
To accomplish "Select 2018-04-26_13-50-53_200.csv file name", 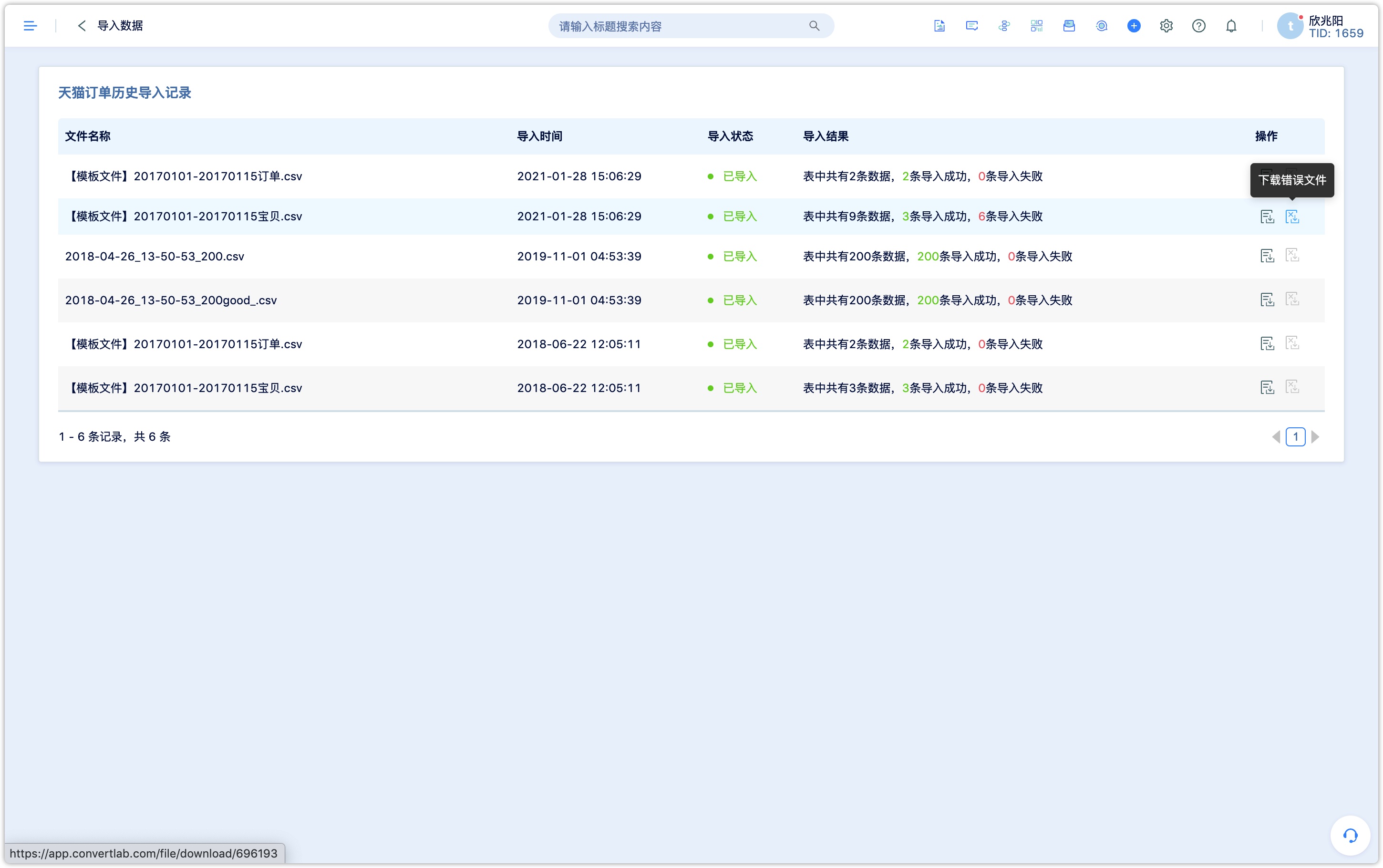I will click(155, 256).
